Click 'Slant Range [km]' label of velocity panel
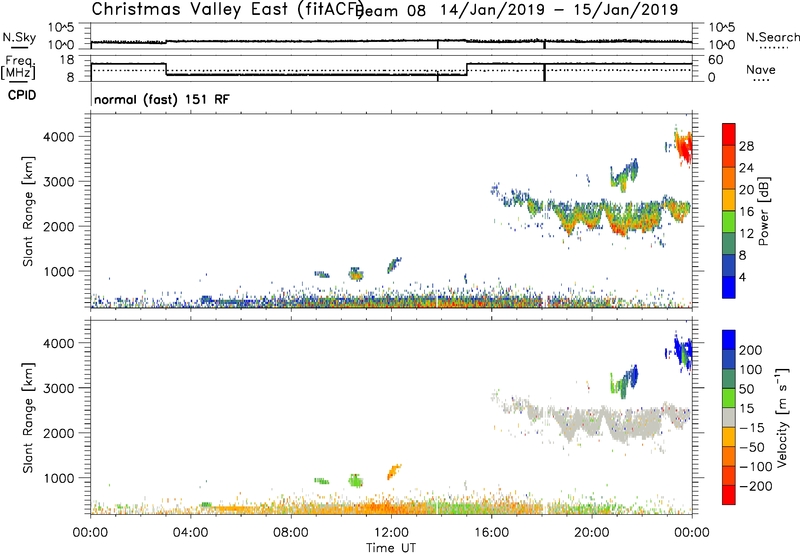This screenshot has width=800, height=554. point(28,418)
